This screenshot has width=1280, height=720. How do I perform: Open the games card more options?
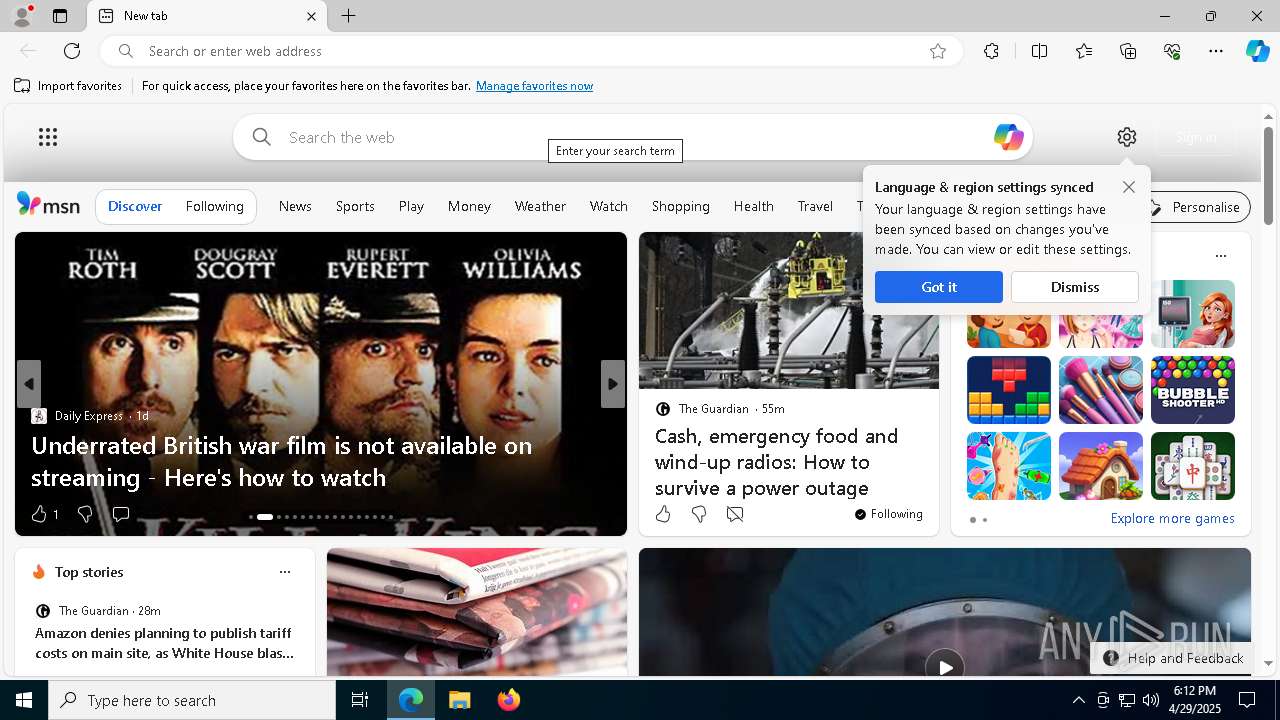1221,256
